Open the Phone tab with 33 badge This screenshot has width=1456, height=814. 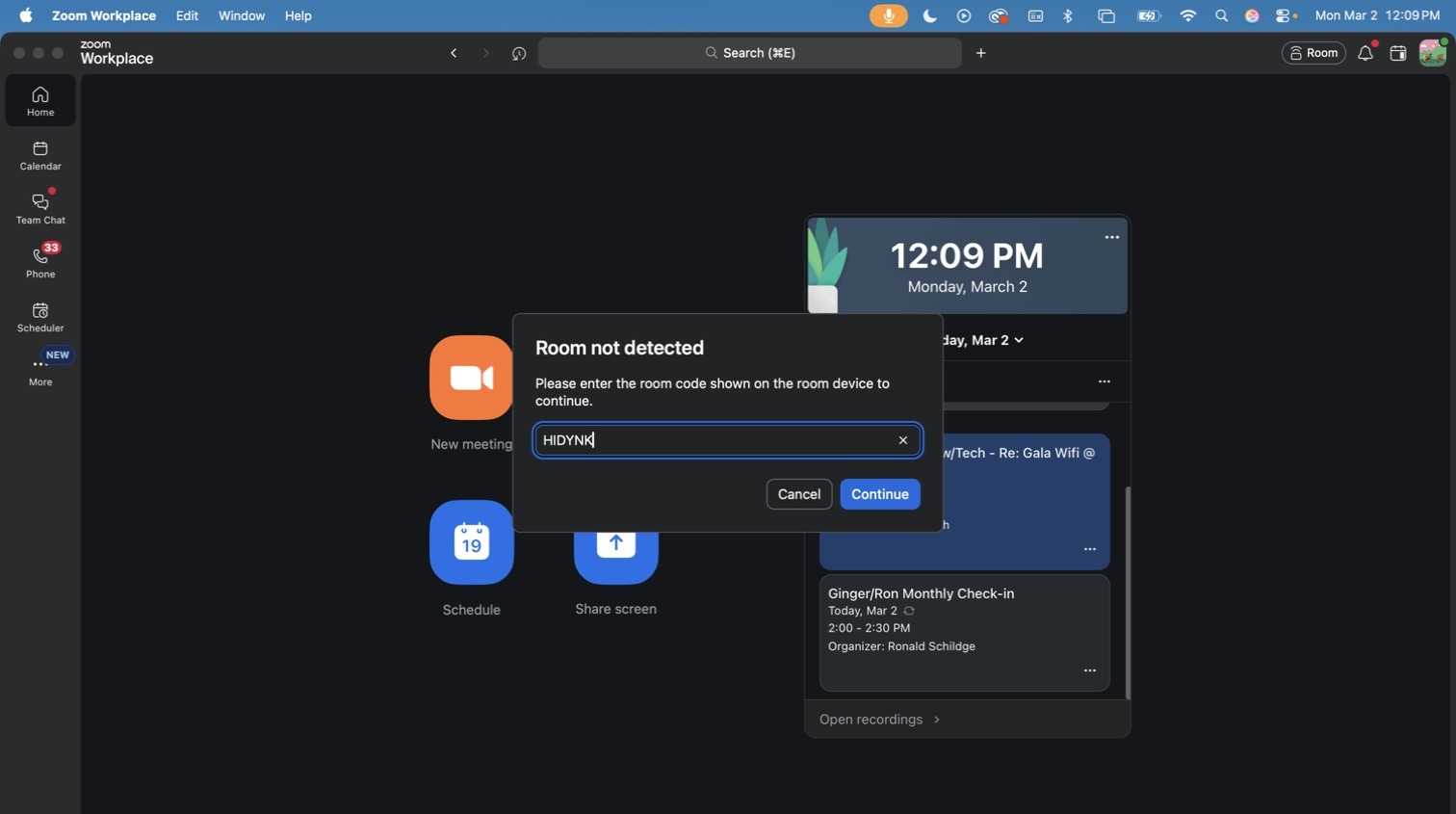pos(40,263)
